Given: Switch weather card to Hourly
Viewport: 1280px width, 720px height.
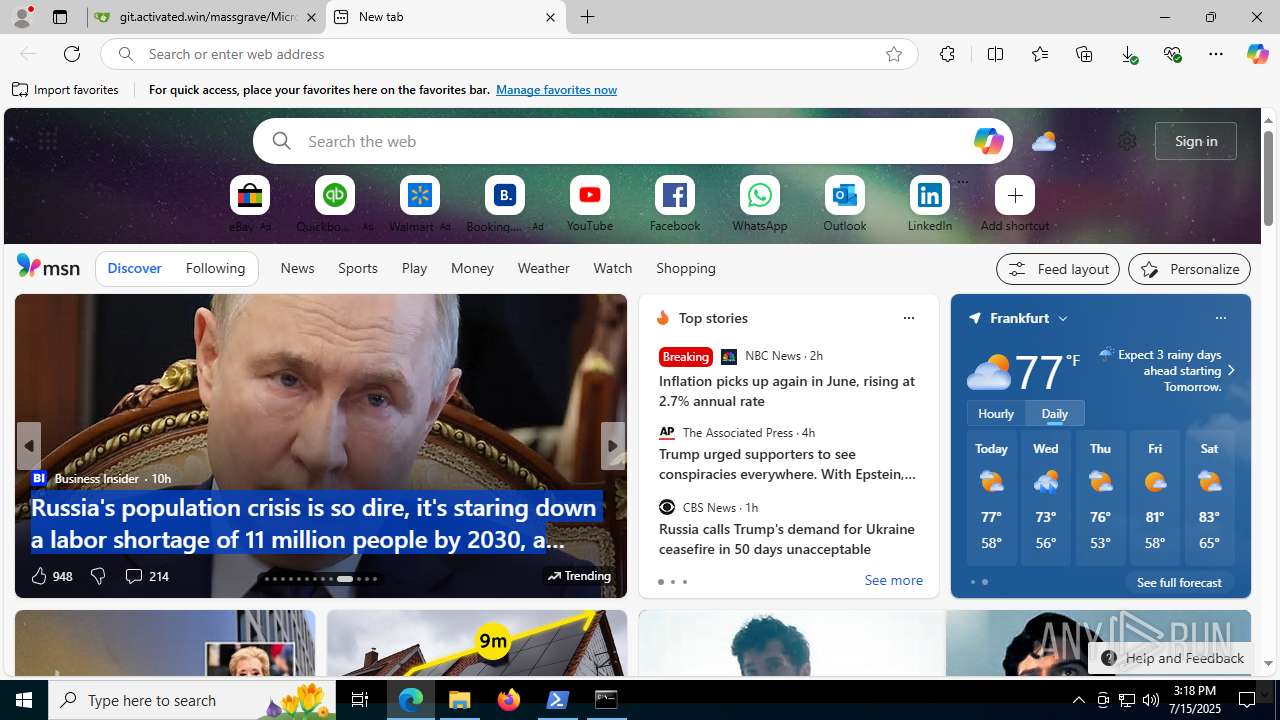Looking at the screenshot, I should (996, 413).
